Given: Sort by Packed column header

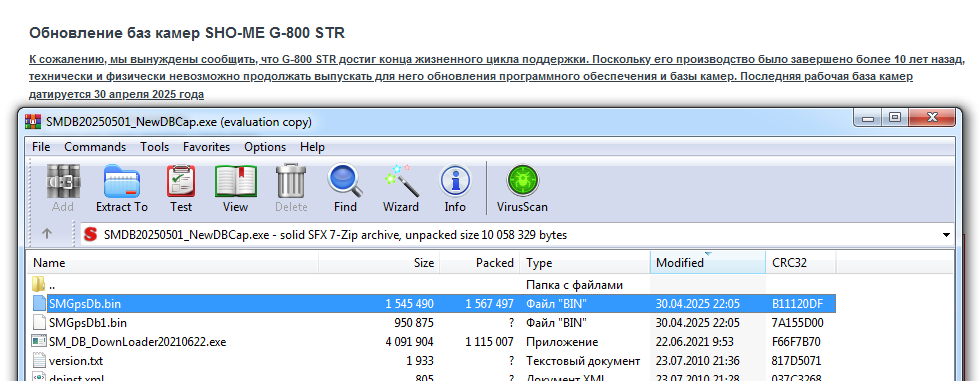Looking at the screenshot, I should tap(480, 263).
